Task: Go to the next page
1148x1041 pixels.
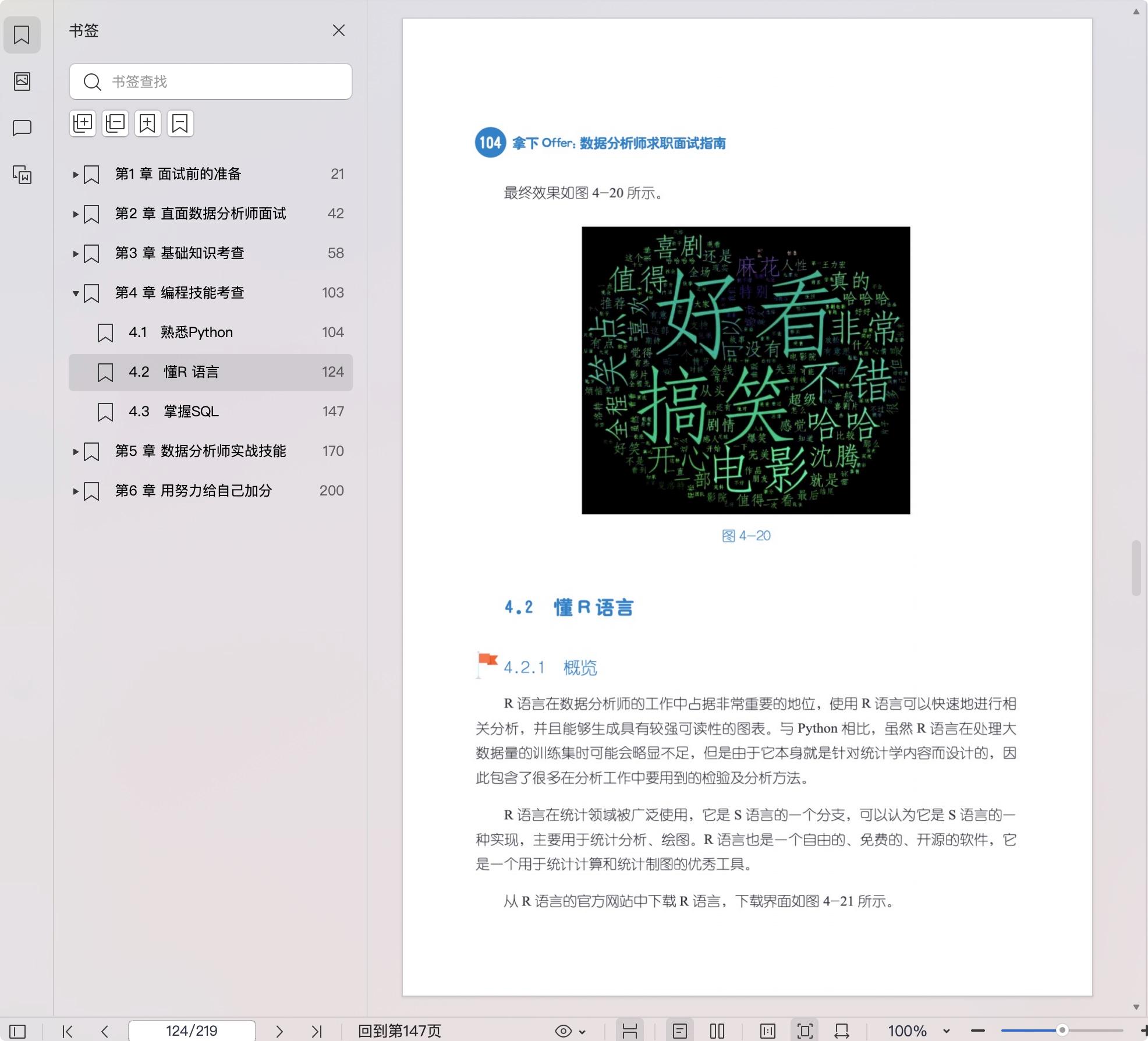Action: click(279, 1031)
